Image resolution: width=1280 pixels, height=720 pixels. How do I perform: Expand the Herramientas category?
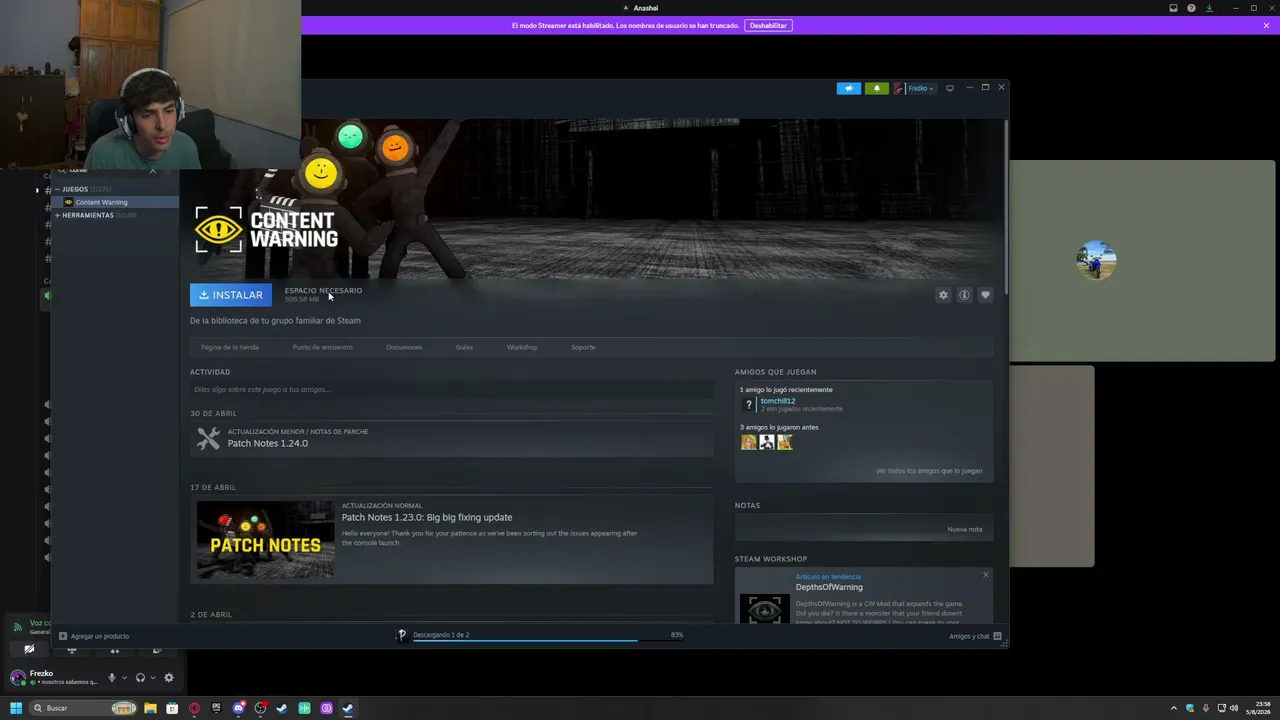click(x=58, y=215)
